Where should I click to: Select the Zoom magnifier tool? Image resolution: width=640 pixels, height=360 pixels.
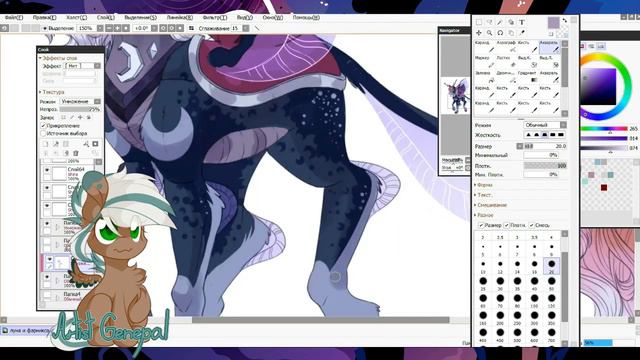pos(489,33)
